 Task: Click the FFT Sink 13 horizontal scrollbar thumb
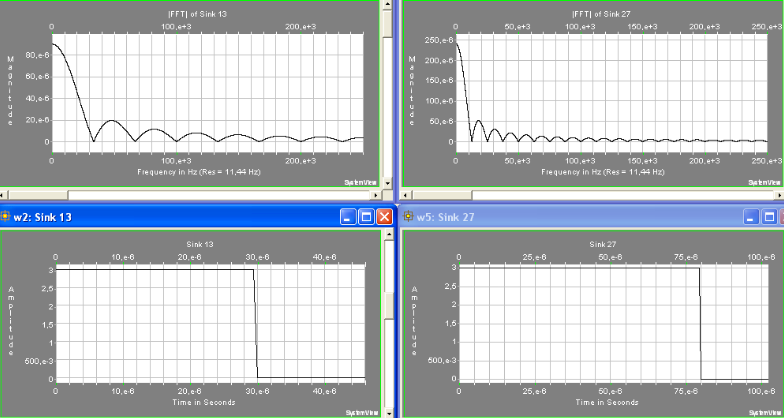pyautogui.click(x=38, y=194)
